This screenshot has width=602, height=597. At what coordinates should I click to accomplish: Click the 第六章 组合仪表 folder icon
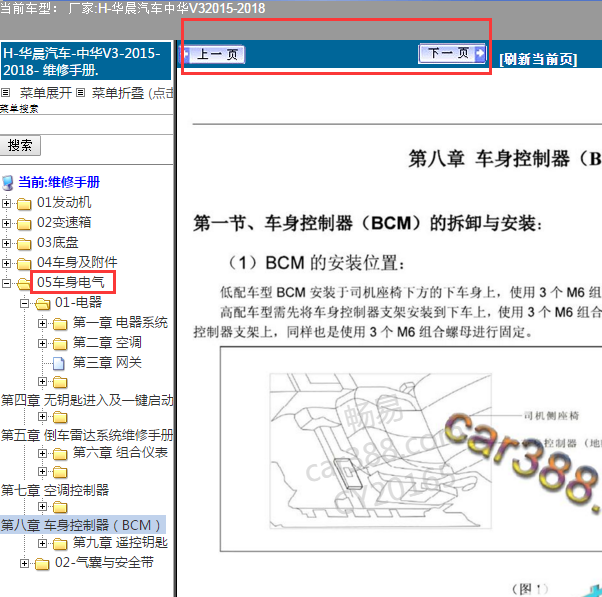tap(60, 454)
